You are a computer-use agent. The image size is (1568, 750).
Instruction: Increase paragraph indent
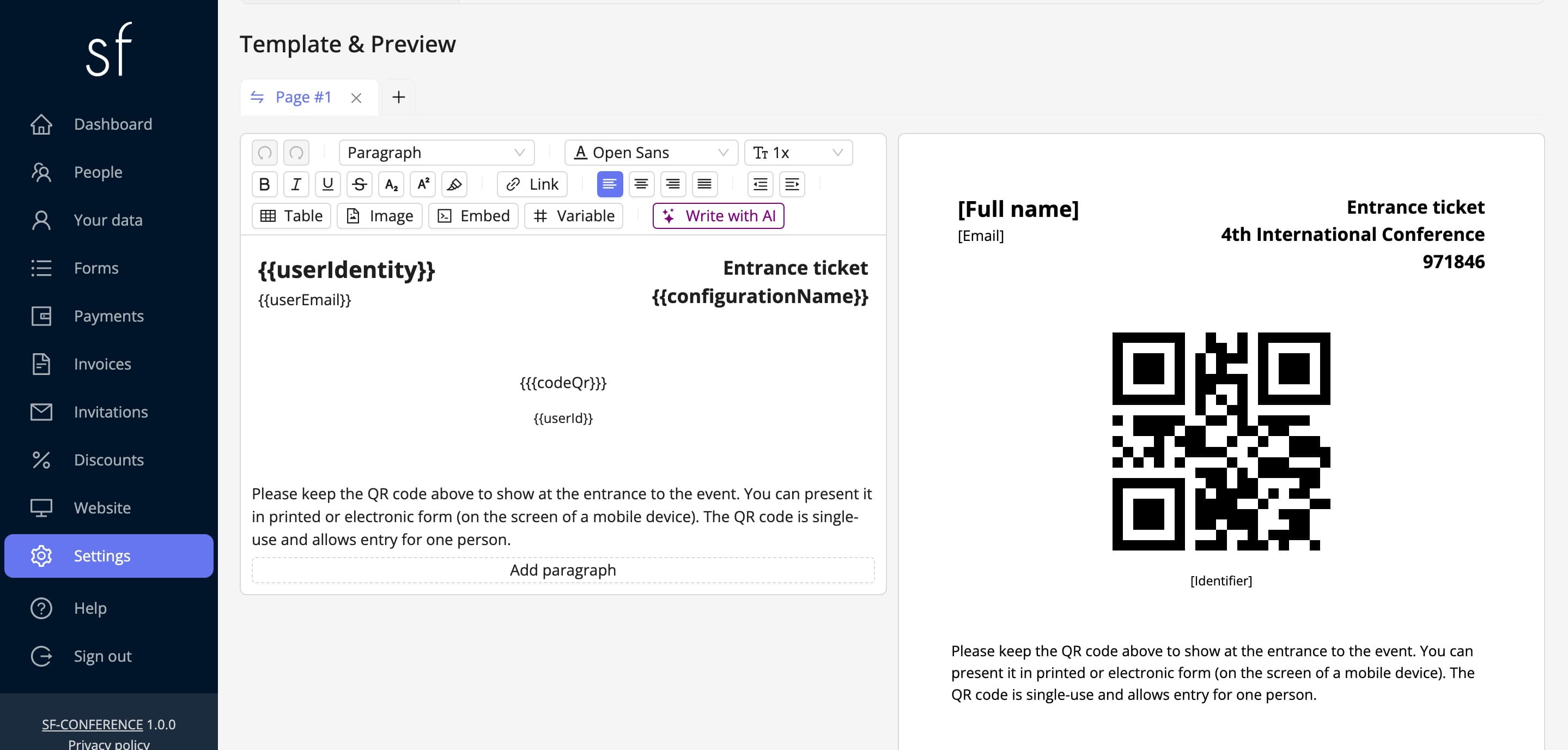(x=792, y=184)
